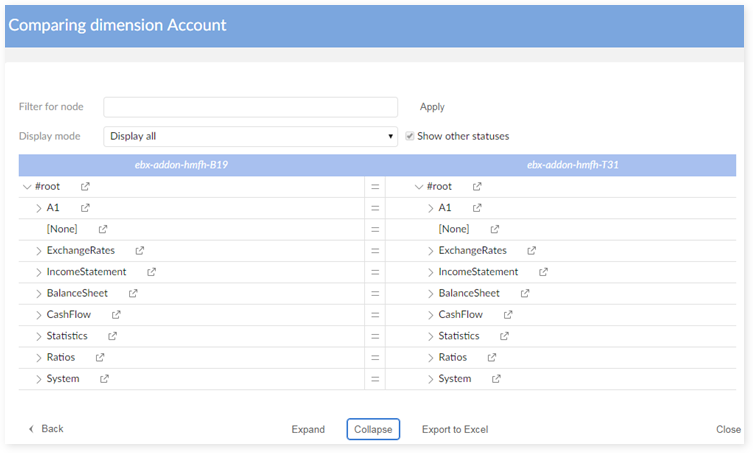Expand the right IncomeStatement node
Viewport: 753px width, 453px height.
click(x=430, y=272)
